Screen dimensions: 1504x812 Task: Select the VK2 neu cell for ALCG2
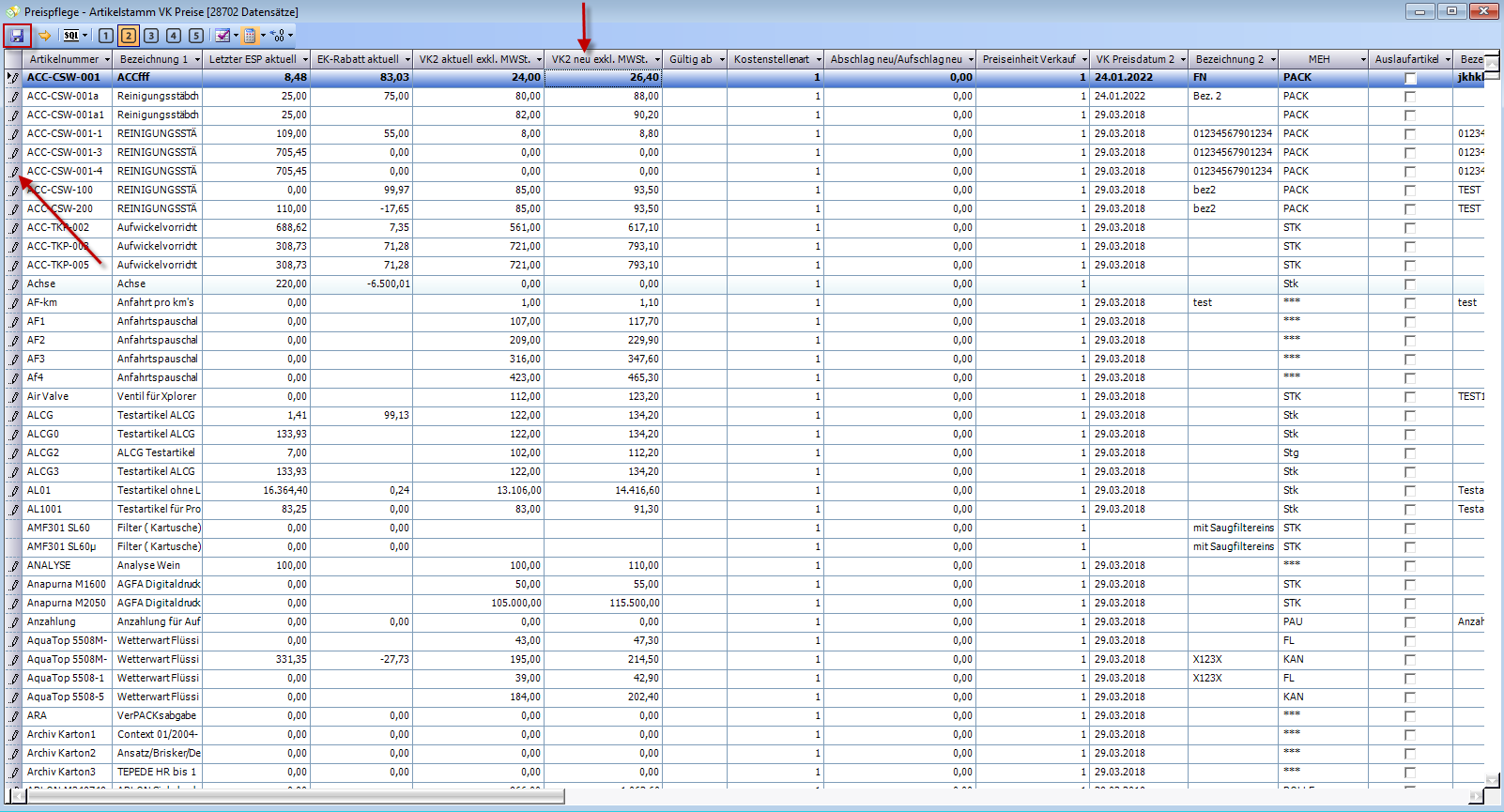click(604, 452)
